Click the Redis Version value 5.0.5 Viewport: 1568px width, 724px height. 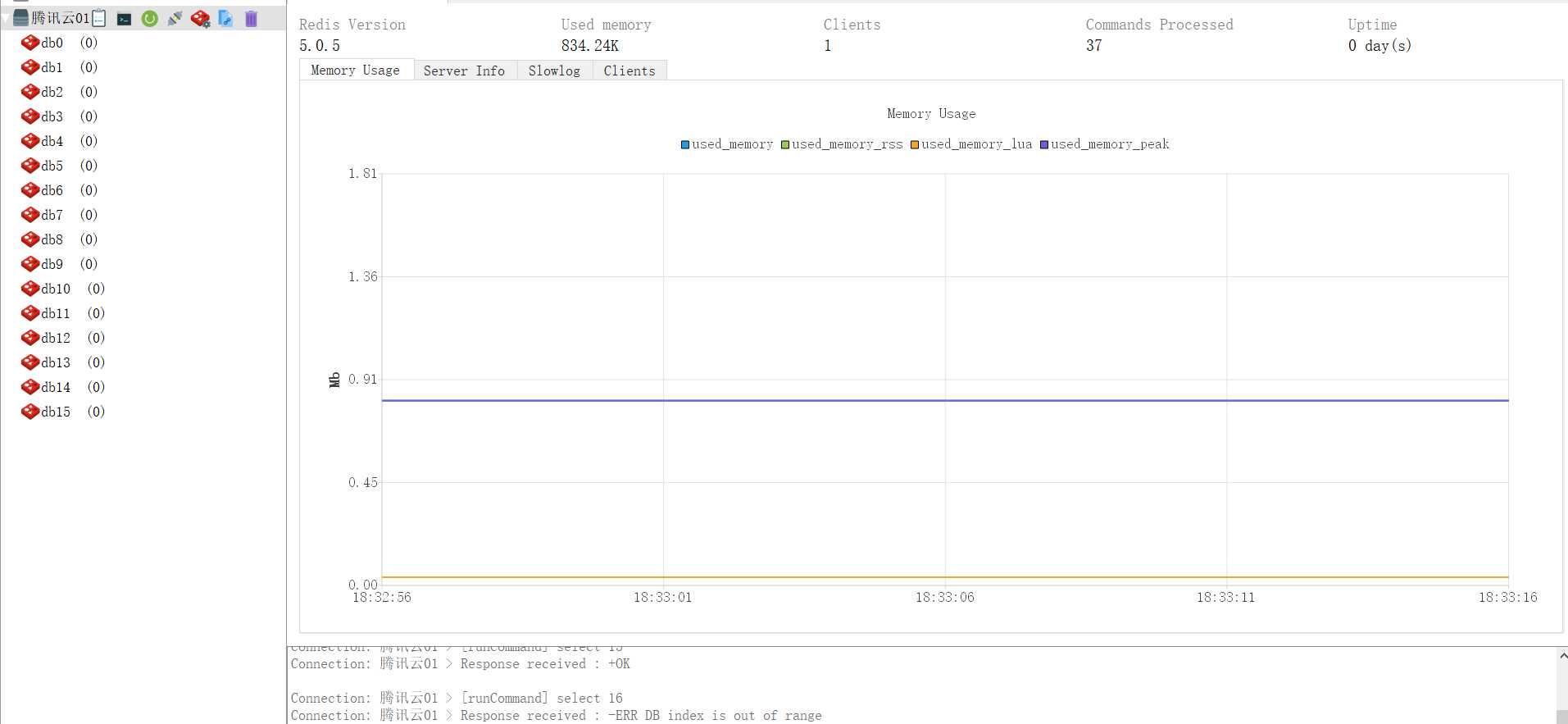(320, 46)
